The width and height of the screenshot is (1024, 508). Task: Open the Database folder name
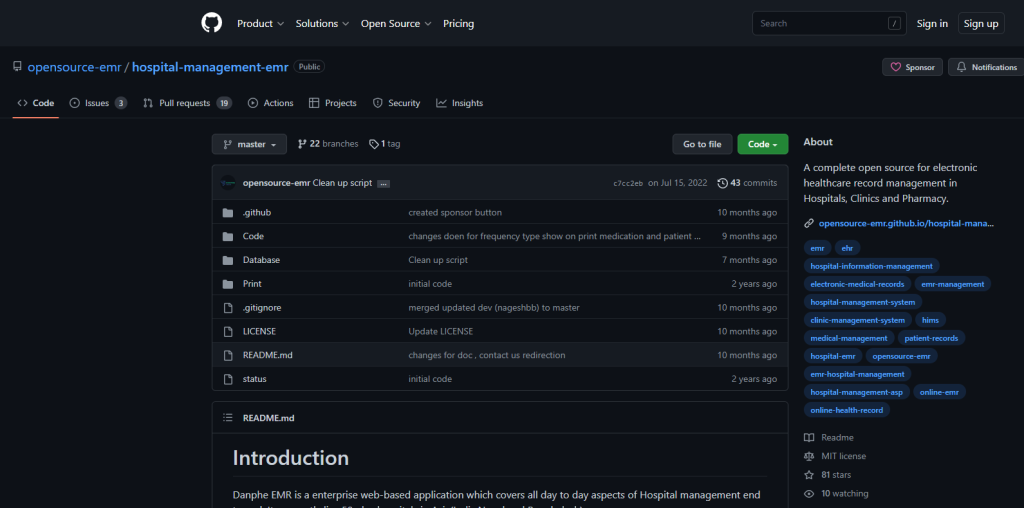point(261,260)
